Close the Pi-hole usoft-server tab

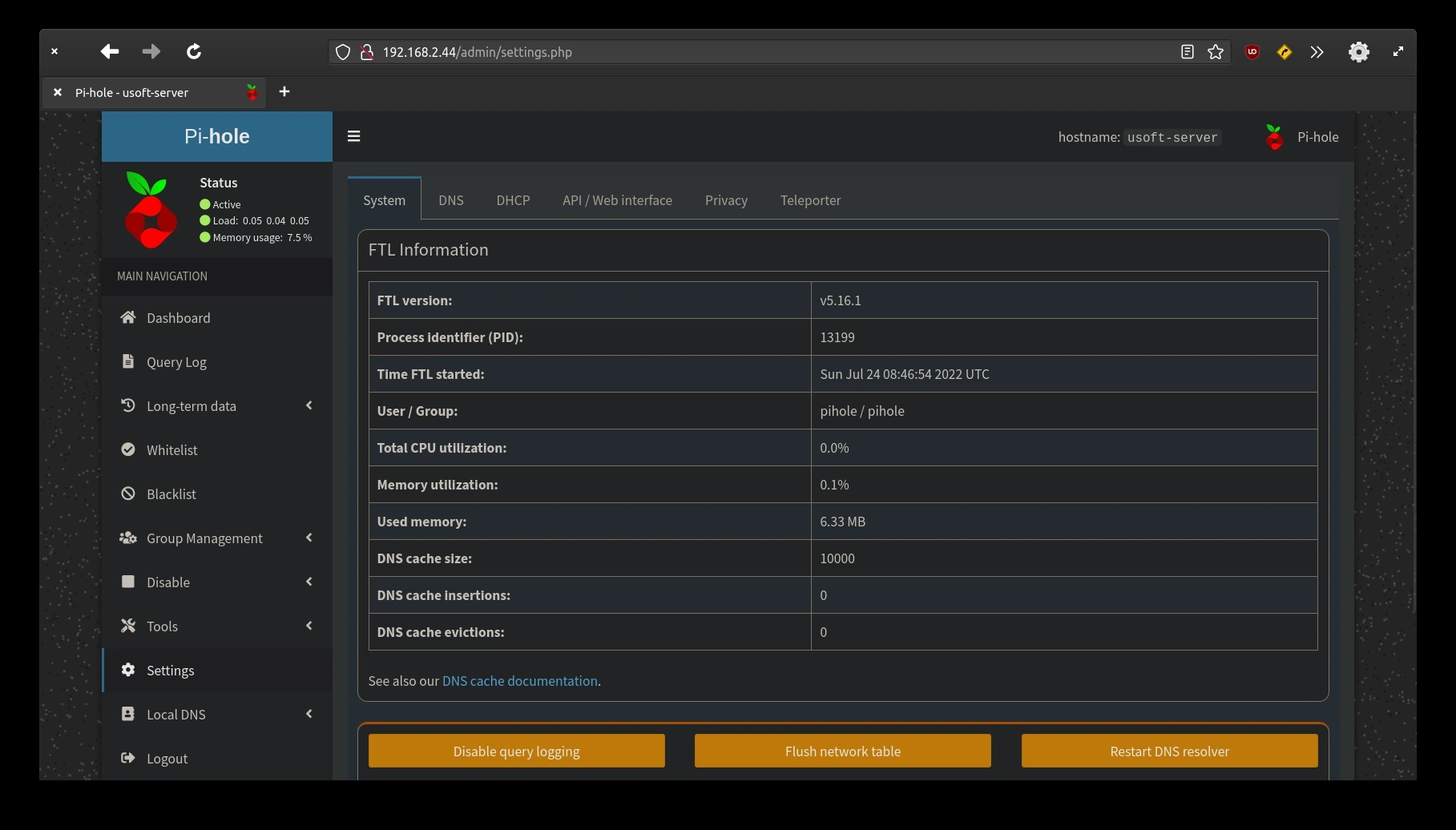(x=57, y=92)
